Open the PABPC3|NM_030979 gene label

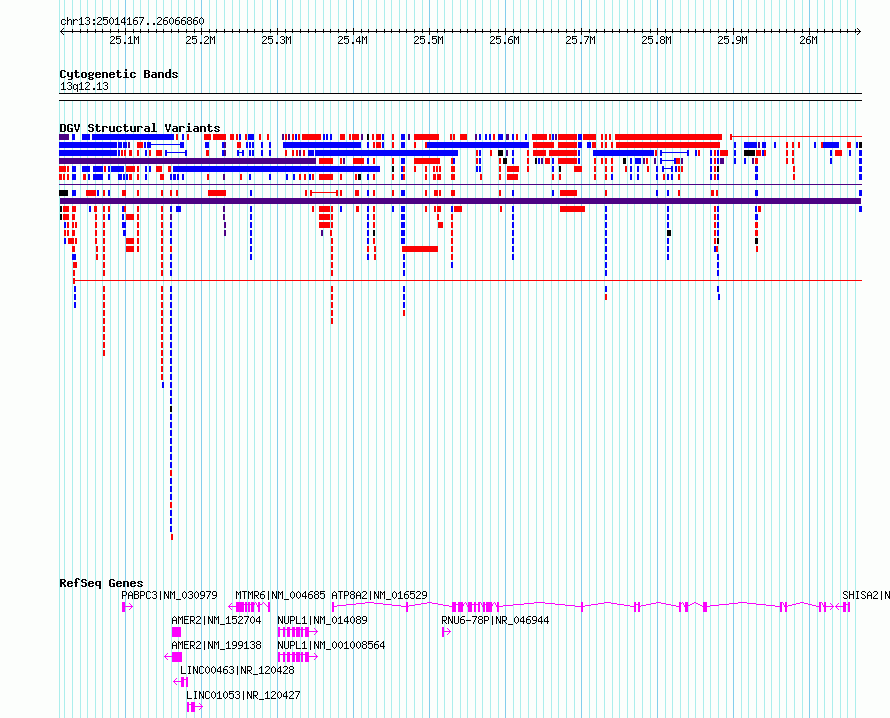[169, 595]
